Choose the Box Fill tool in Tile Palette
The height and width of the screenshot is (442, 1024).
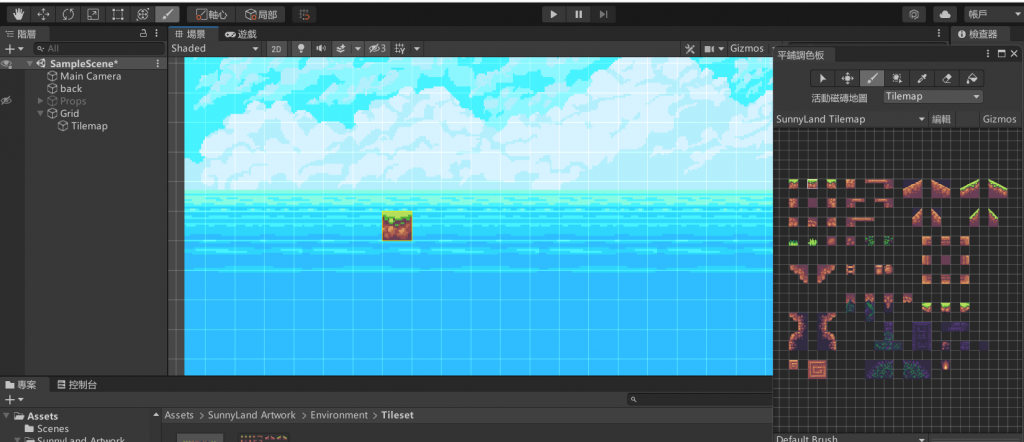[x=897, y=78]
